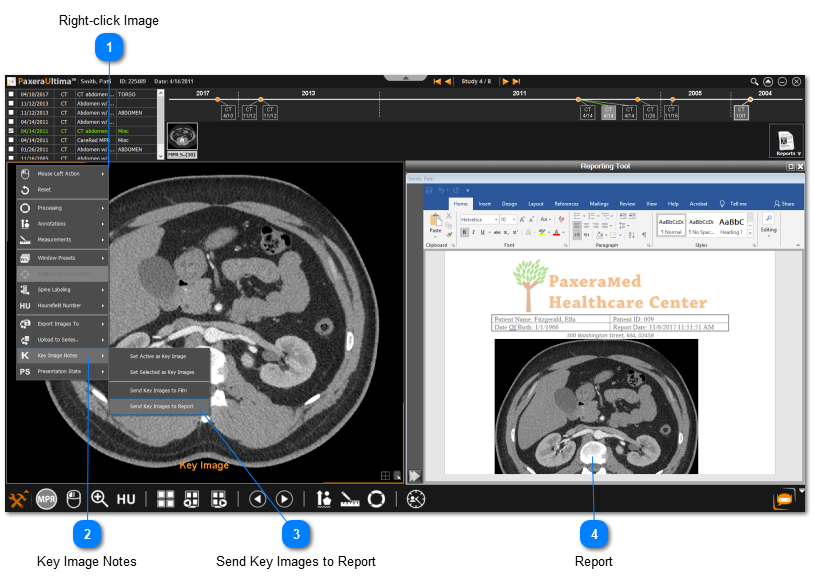Click the measurements ruler icon in toolbar
Screen dimensions: 814x585
351,499
